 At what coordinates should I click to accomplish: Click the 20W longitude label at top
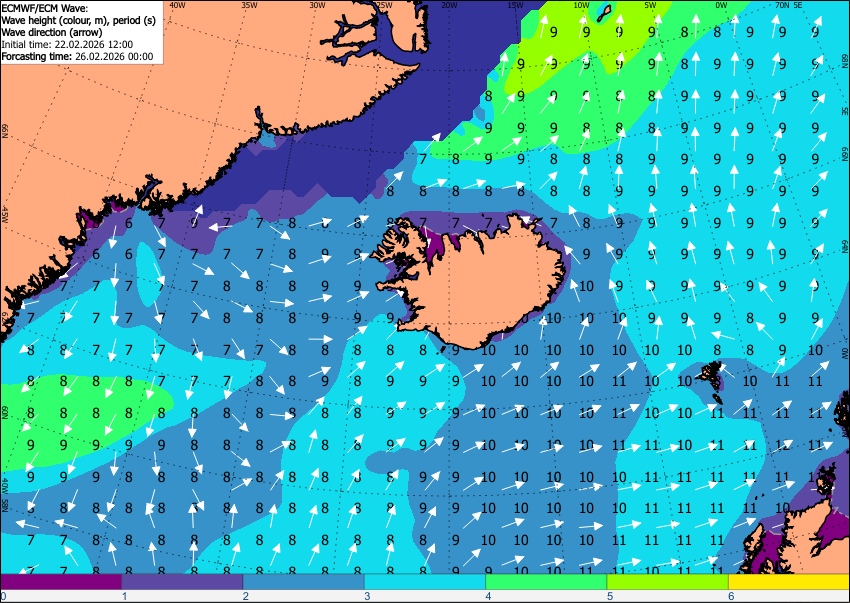click(x=449, y=5)
